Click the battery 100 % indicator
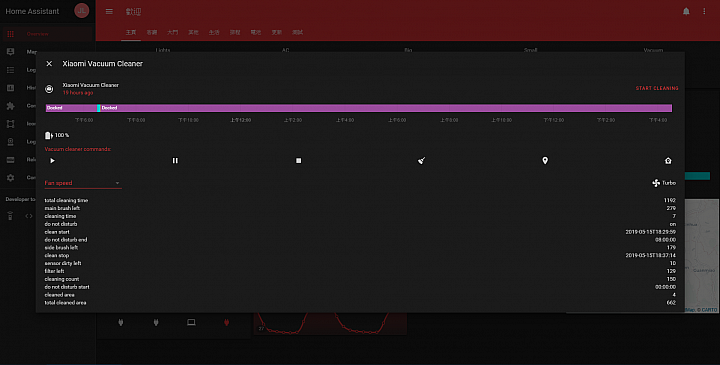This screenshot has height=365, width=720. click(57, 135)
